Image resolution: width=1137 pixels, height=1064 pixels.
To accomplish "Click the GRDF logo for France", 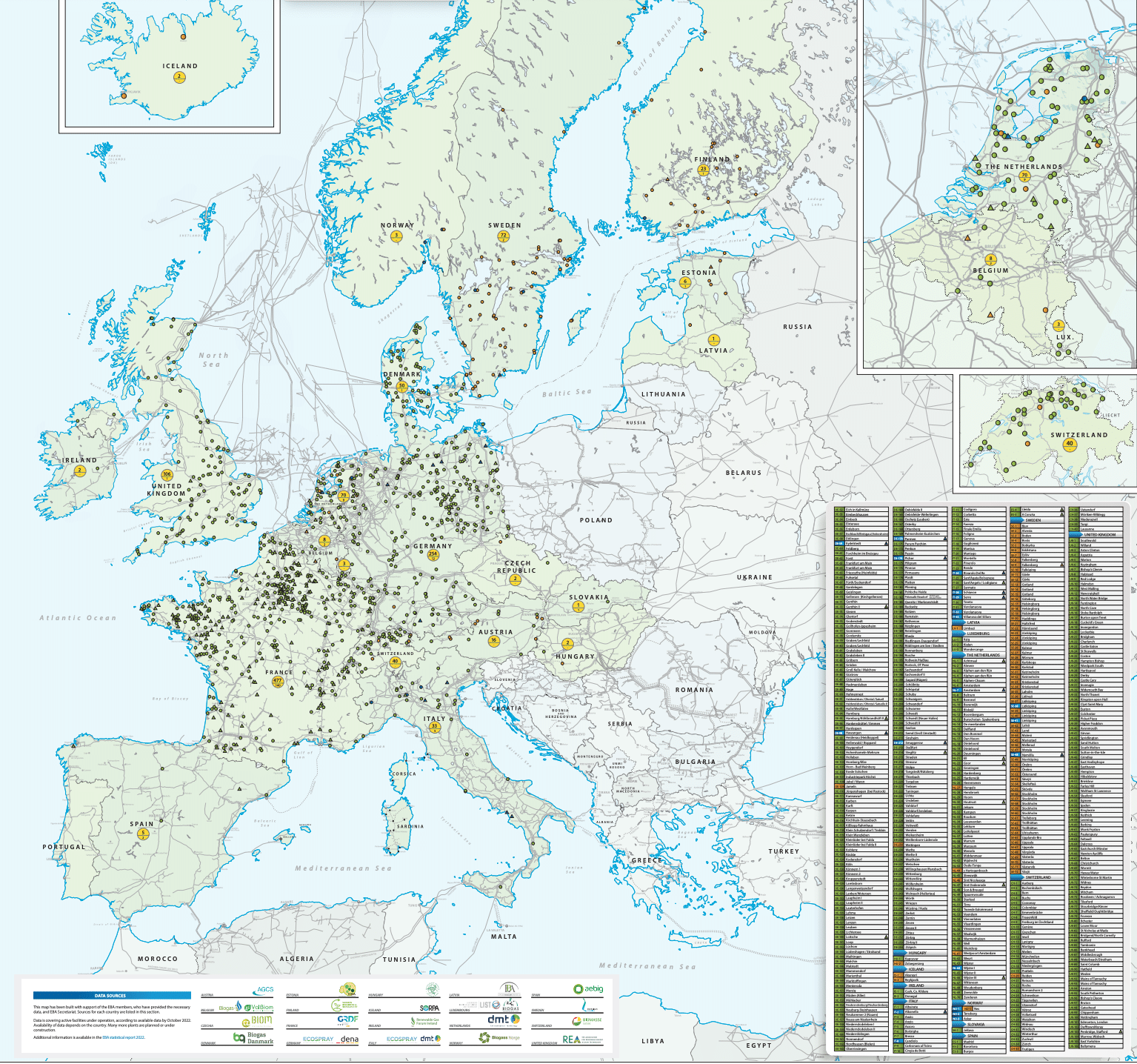I will click(x=347, y=1020).
